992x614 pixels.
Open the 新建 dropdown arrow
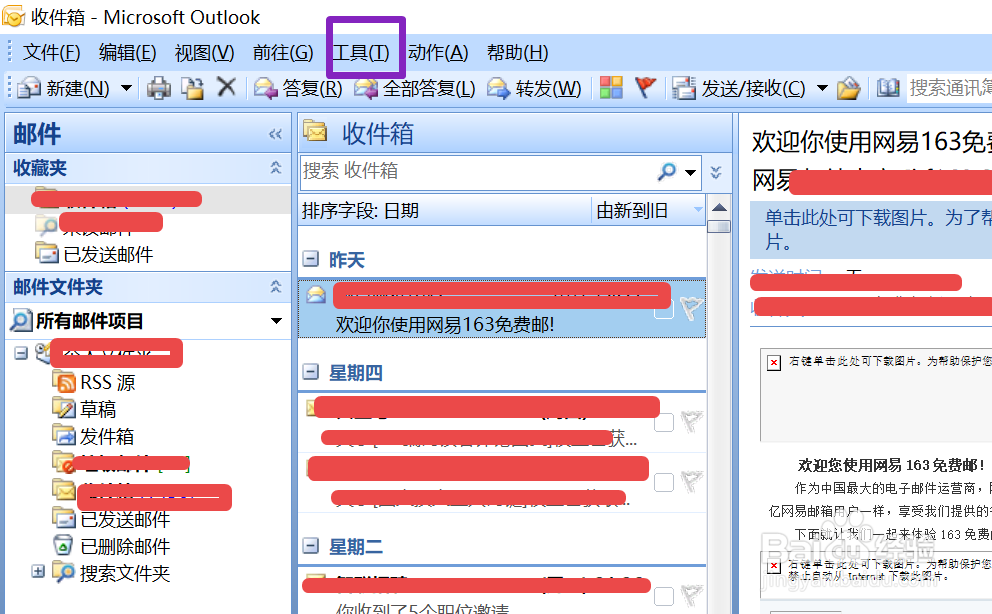click(127, 88)
